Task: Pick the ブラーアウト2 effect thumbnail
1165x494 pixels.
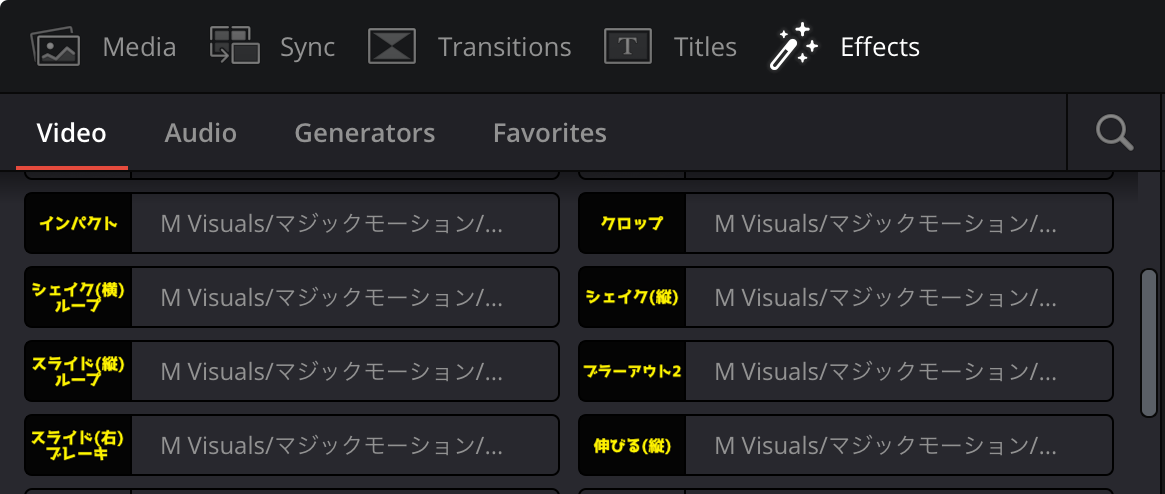Action: (632, 371)
